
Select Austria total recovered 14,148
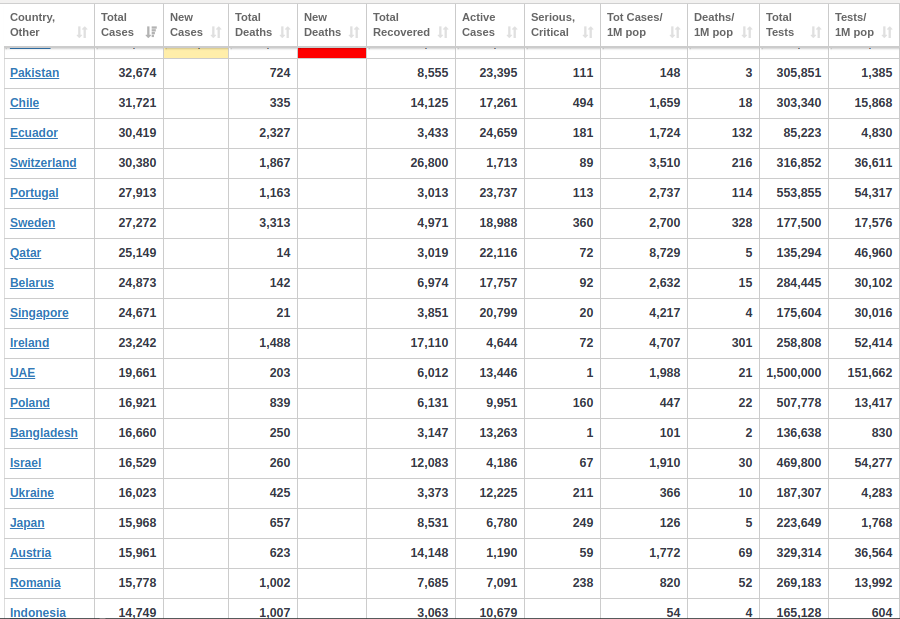coord(429,553)
